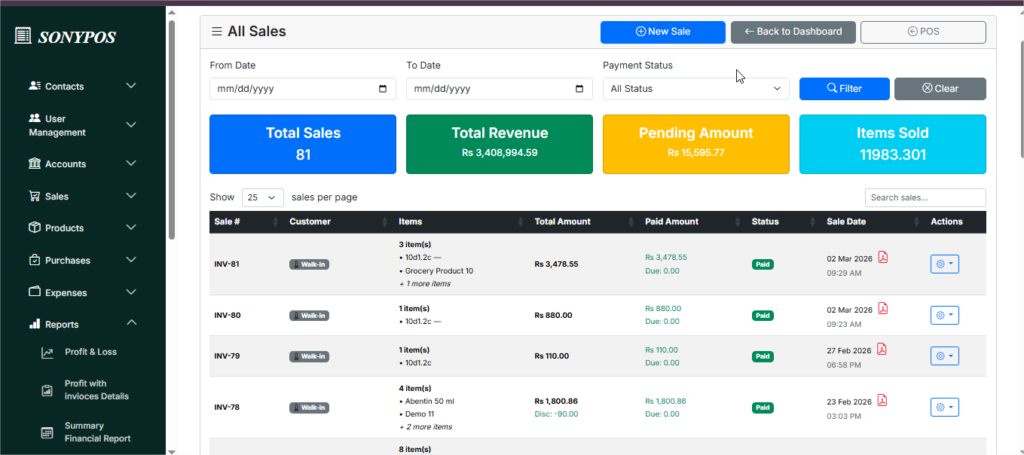Click the Back to Dashboard button
The height and width of the screenshot is (455, 1024).
792,32
